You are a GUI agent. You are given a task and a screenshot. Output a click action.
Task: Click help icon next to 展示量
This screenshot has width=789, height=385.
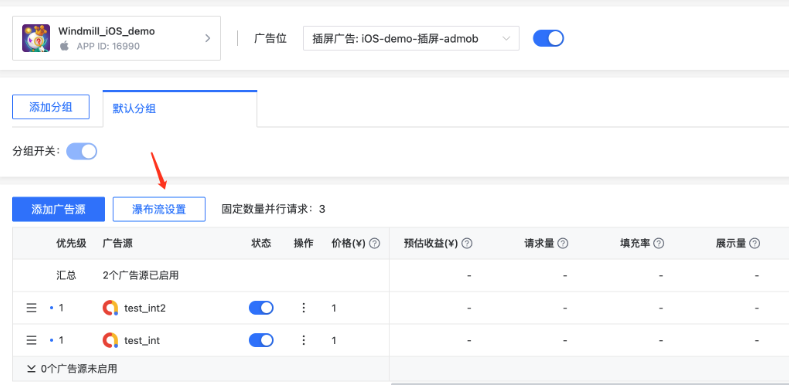[754, 244]
